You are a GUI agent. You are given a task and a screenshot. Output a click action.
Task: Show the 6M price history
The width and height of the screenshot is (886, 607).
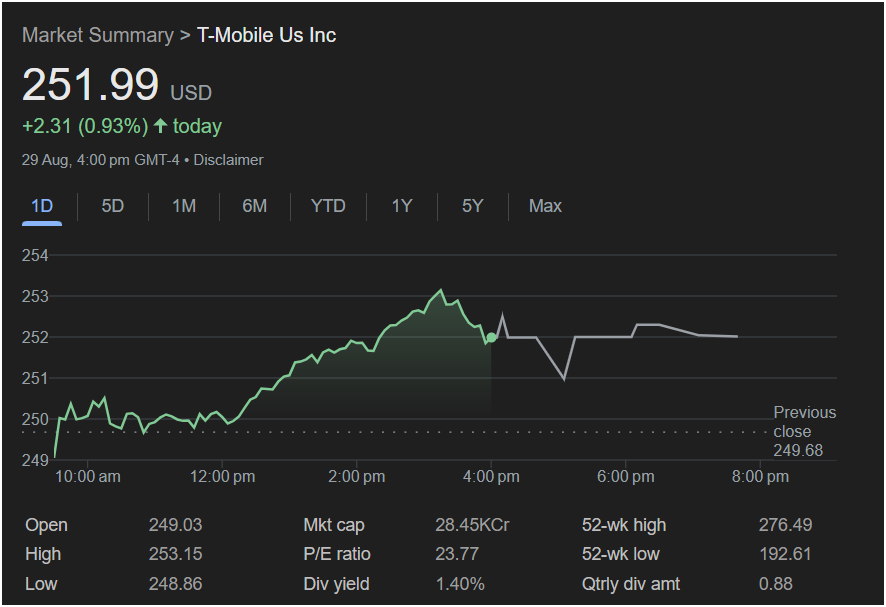(x=255, y=206)
